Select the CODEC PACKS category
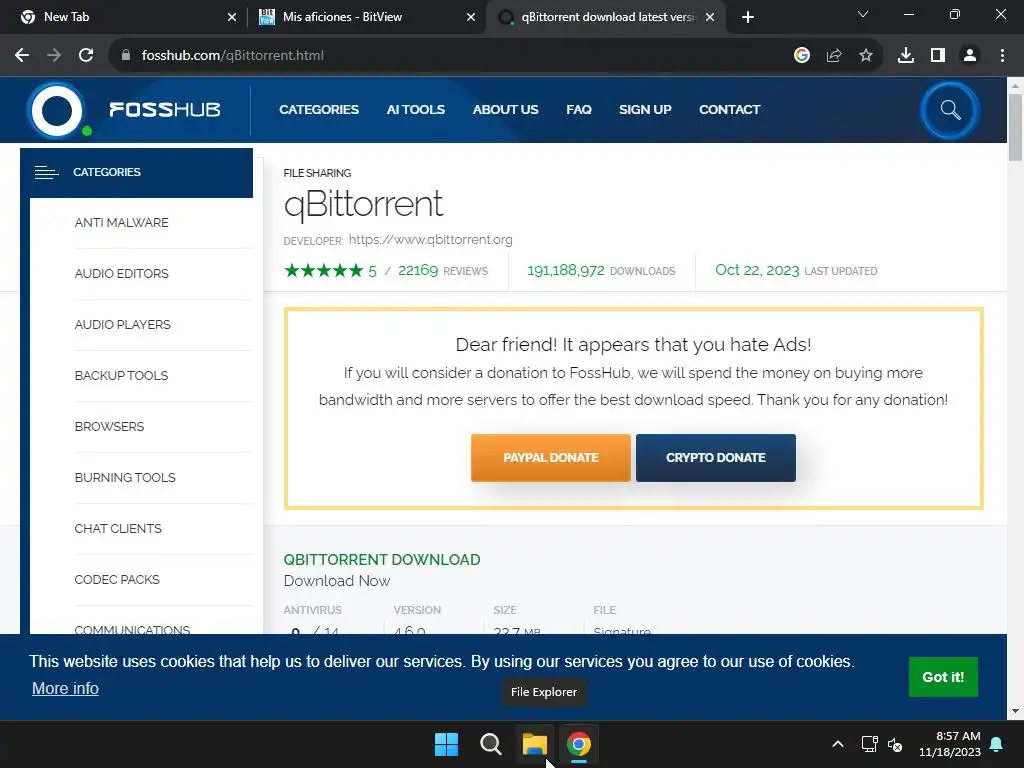 pos(117,579)
